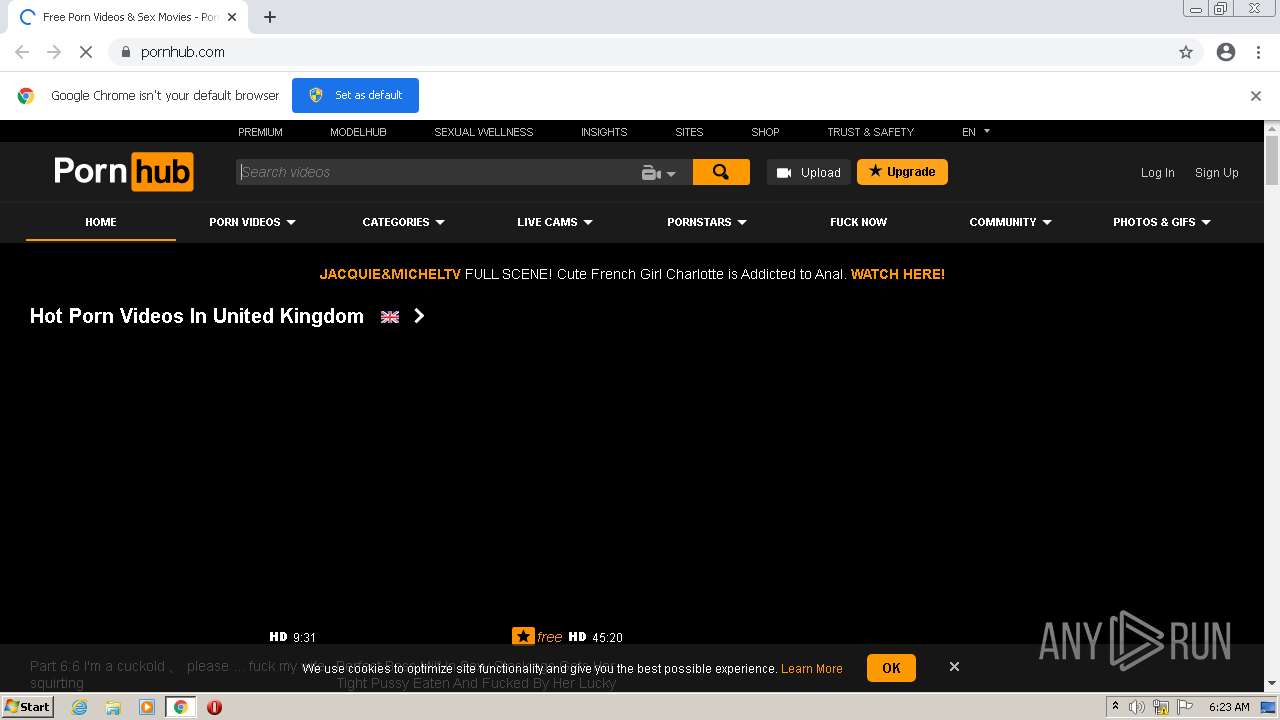Screen dimensions: 1280x720
Task: Open the SHOP link
Action: 765,132
